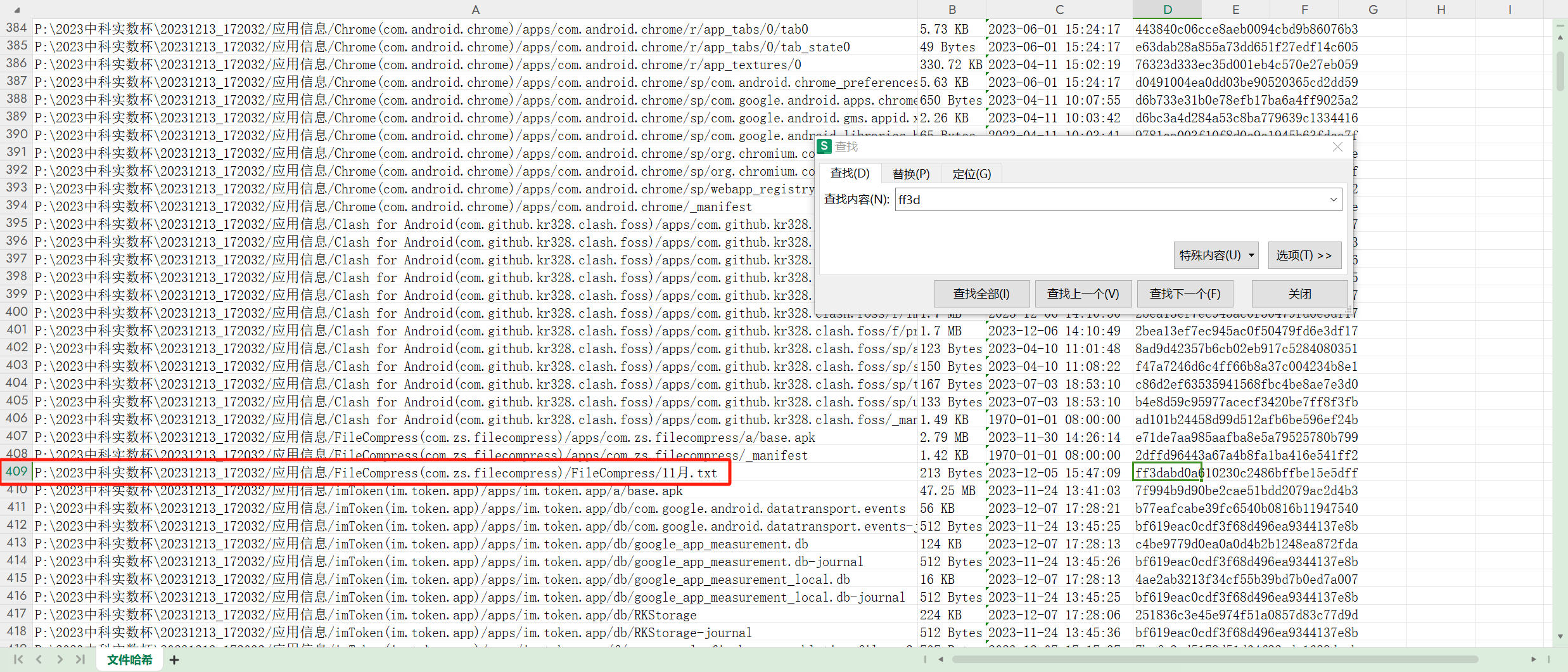Click cell path ending chrome/_manifest

coord(423,207)
